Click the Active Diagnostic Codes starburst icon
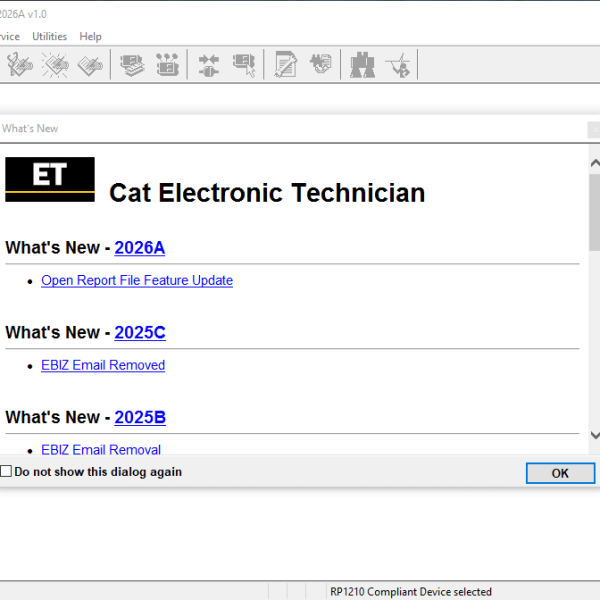The width and height of the screenshot is (600, 600). click(55, 65)
